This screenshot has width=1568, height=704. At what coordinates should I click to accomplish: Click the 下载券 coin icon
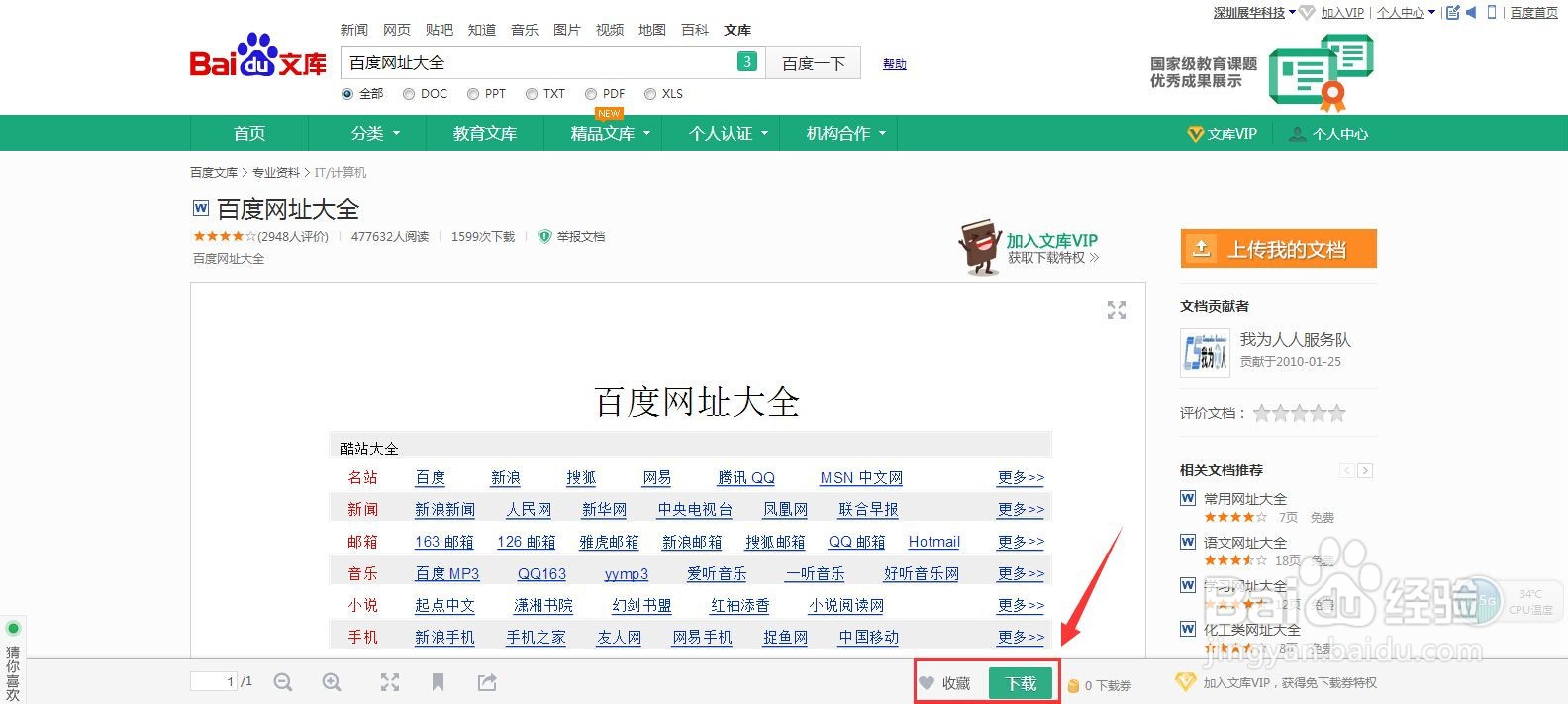point(1073,685)
